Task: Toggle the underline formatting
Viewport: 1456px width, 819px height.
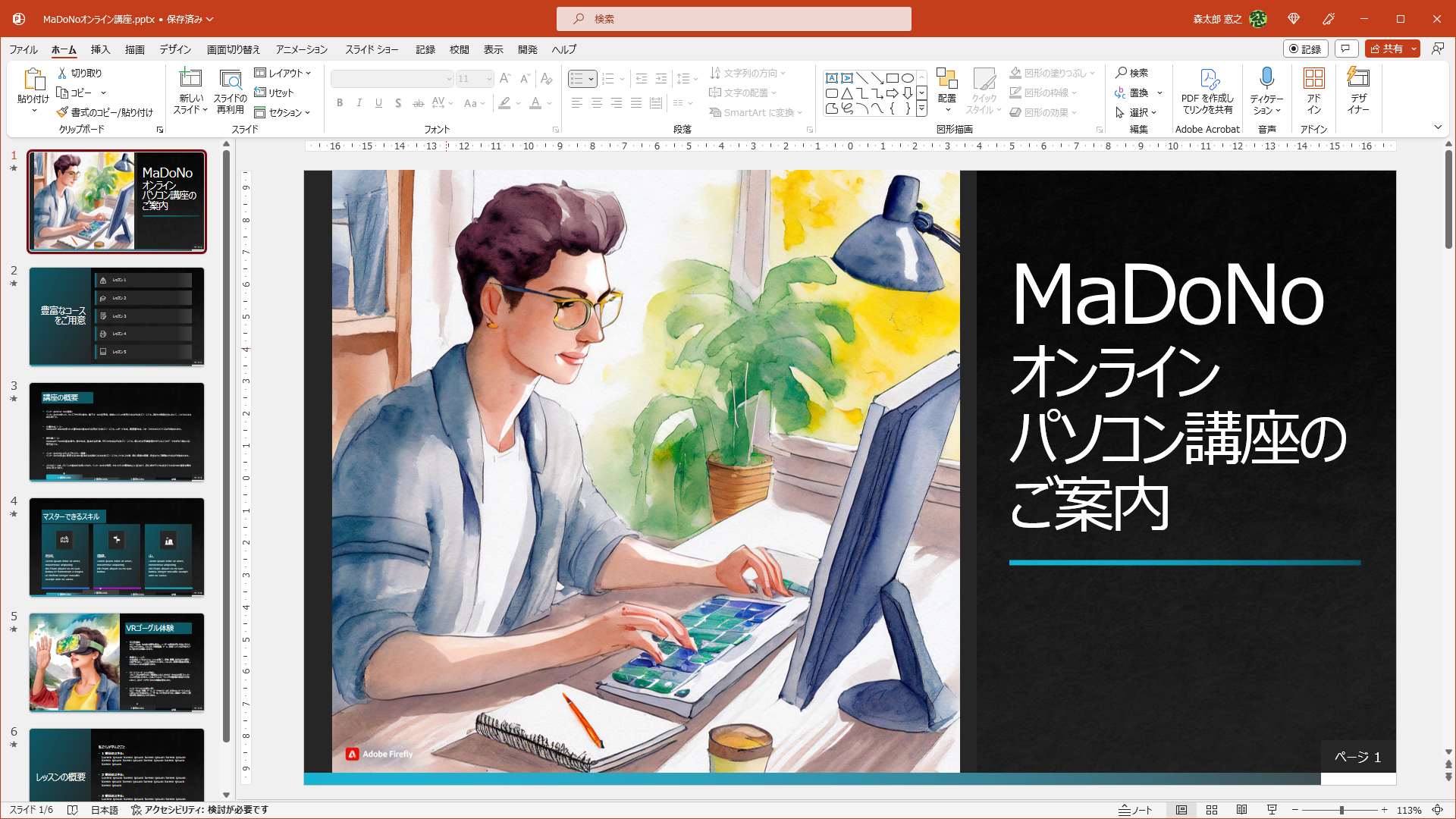Action: click(x=378, y=103)
